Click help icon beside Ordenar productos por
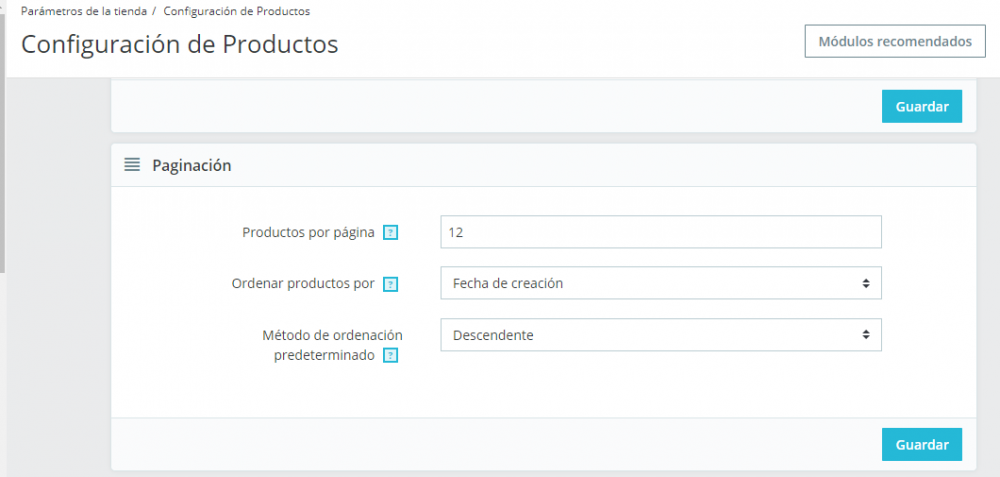The image size is (1000, 477). pyautogui.click(x=391, y=284)
